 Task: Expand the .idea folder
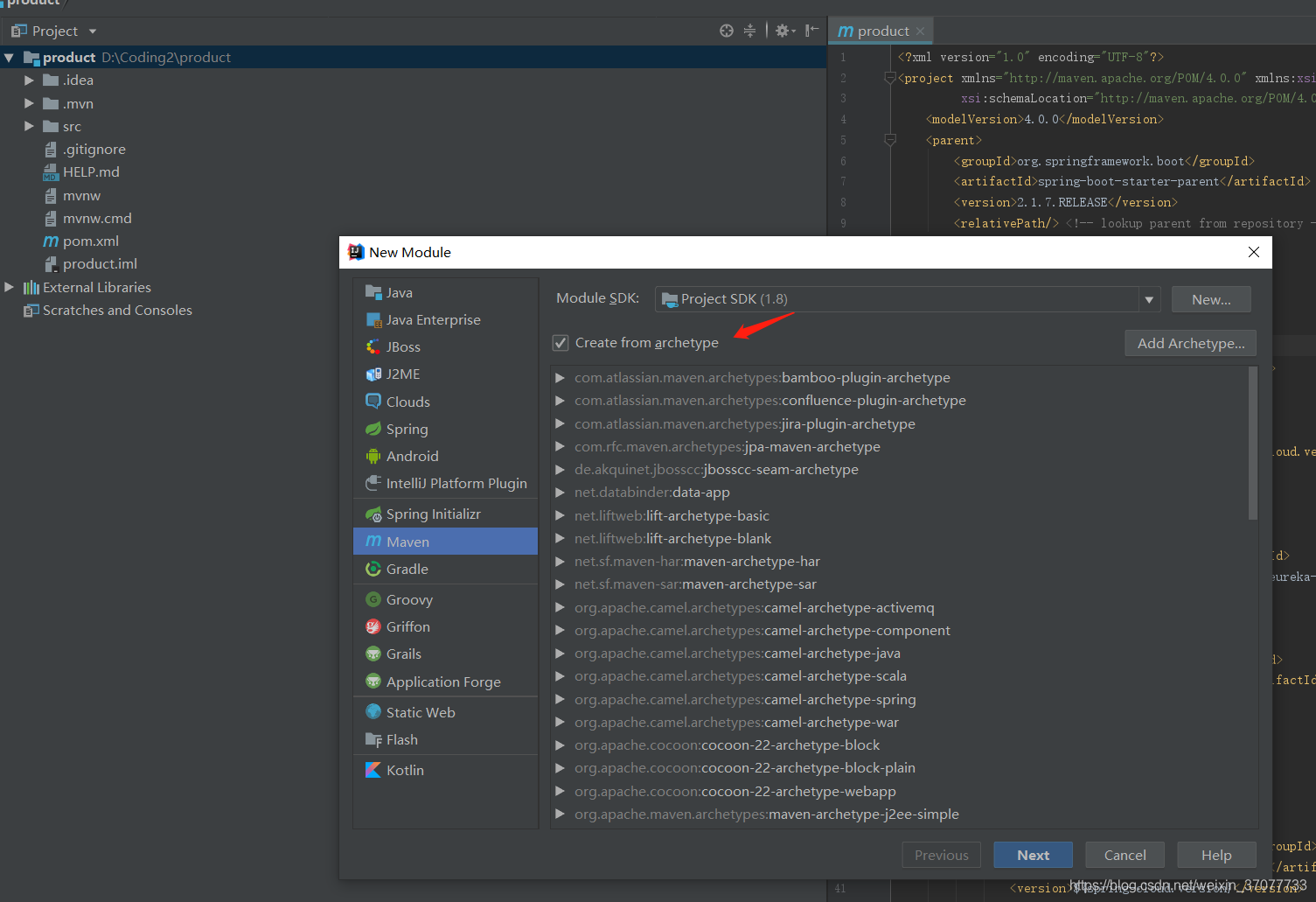click(29, 80)
